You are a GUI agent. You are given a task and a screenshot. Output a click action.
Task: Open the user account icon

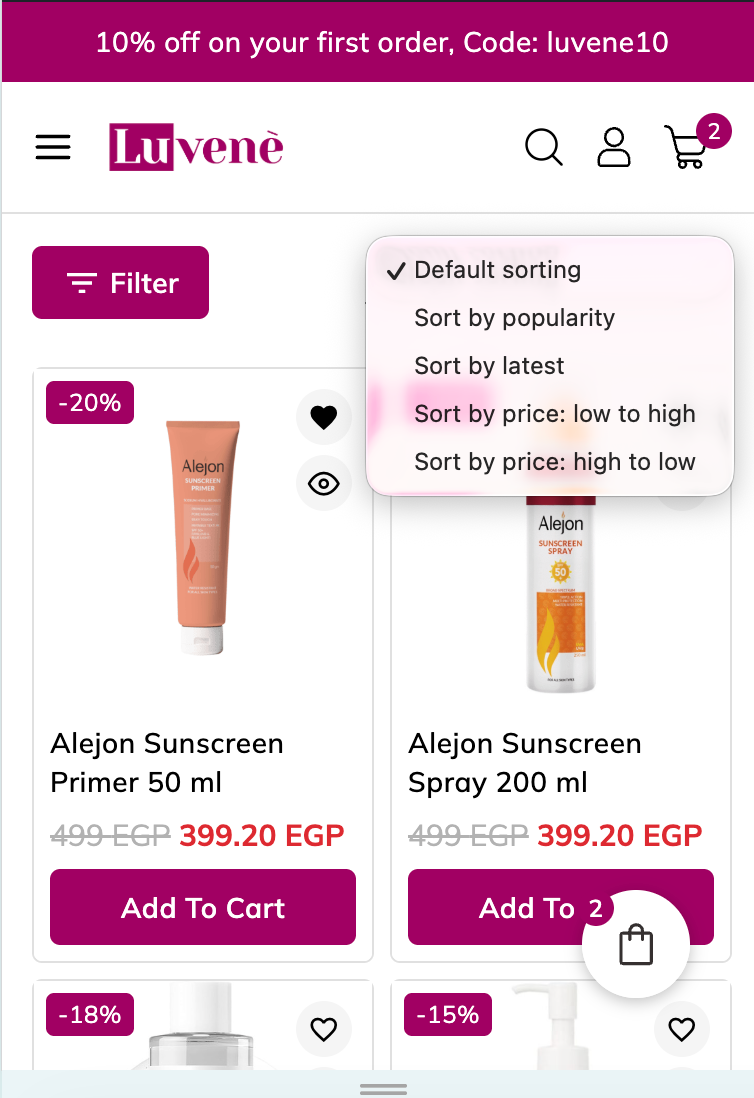(614, 148)
